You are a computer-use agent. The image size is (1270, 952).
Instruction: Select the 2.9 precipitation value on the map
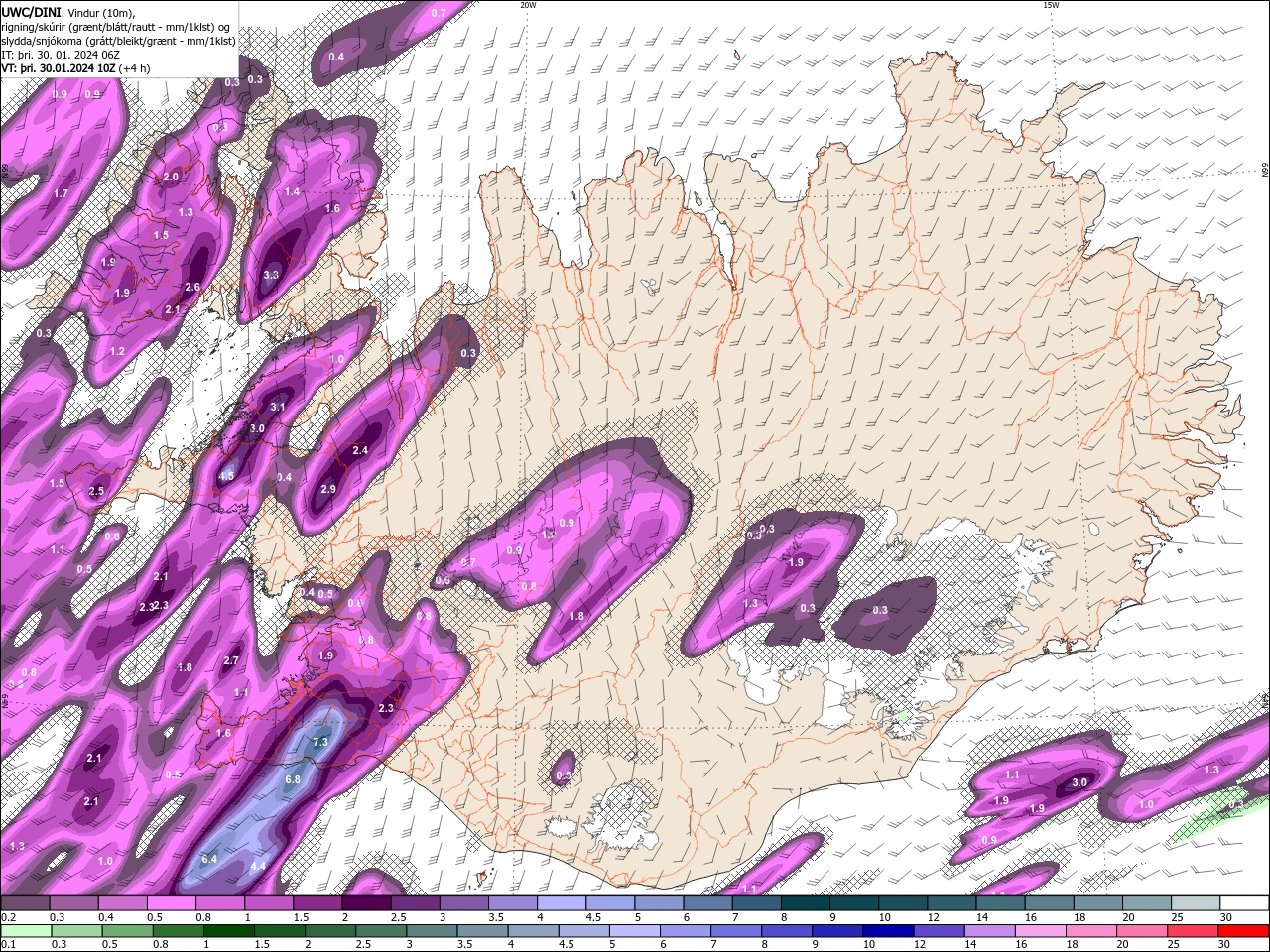[328, 489]
